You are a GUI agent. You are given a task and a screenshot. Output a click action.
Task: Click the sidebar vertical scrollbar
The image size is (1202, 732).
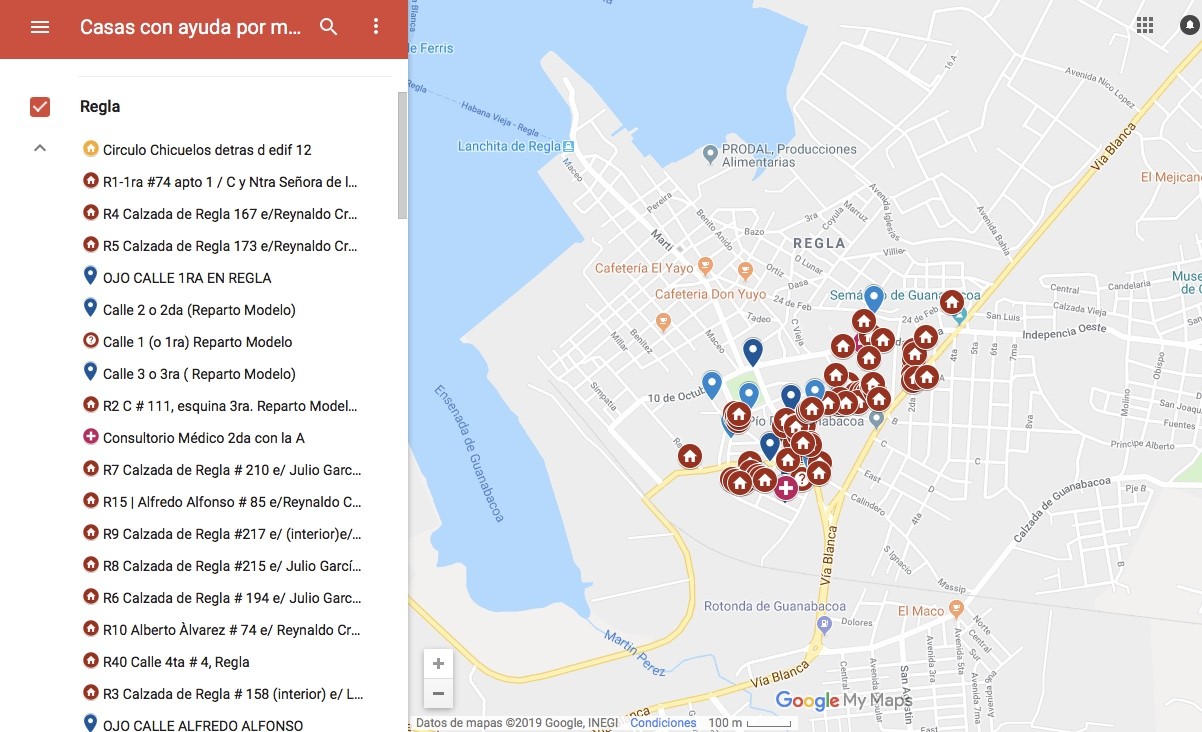point(402,155)
